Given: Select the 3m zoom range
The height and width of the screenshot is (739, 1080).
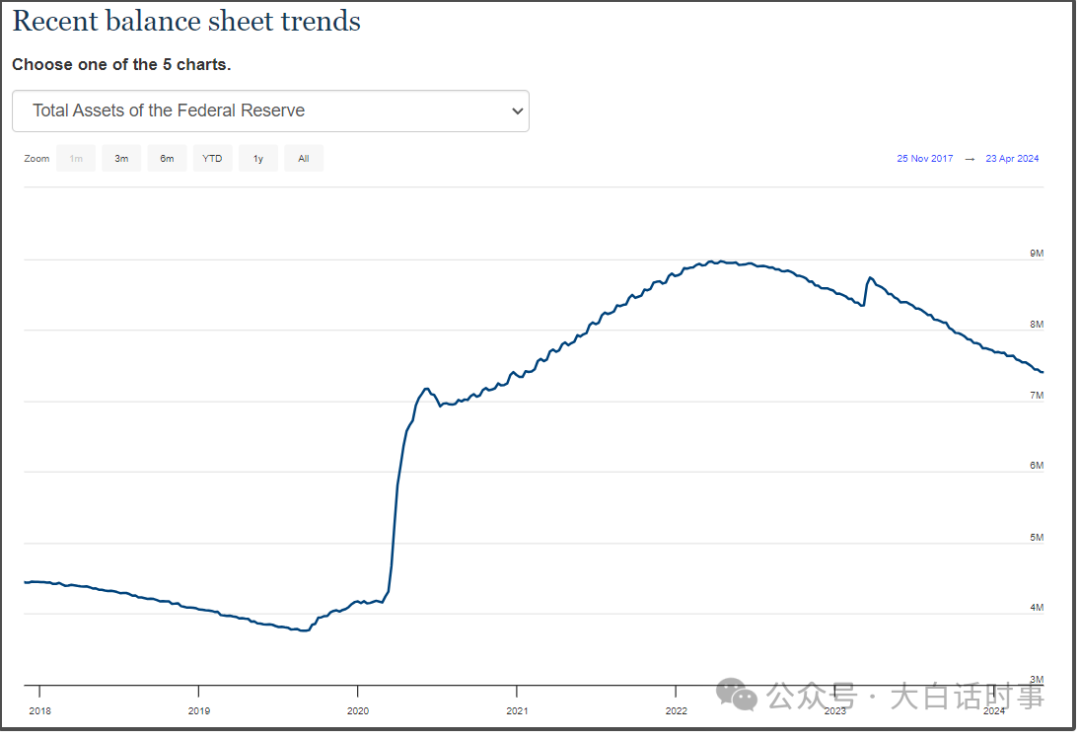Looking at the screenshot, I should (x=121, y=158).
